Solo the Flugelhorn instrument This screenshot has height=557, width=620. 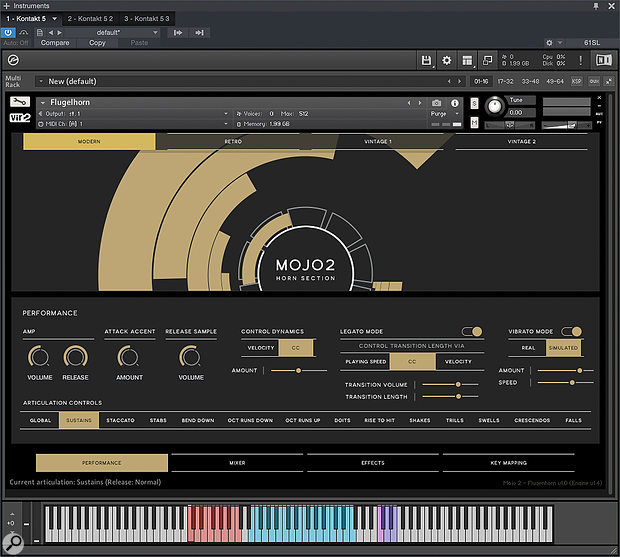click(x=474, y=104)
